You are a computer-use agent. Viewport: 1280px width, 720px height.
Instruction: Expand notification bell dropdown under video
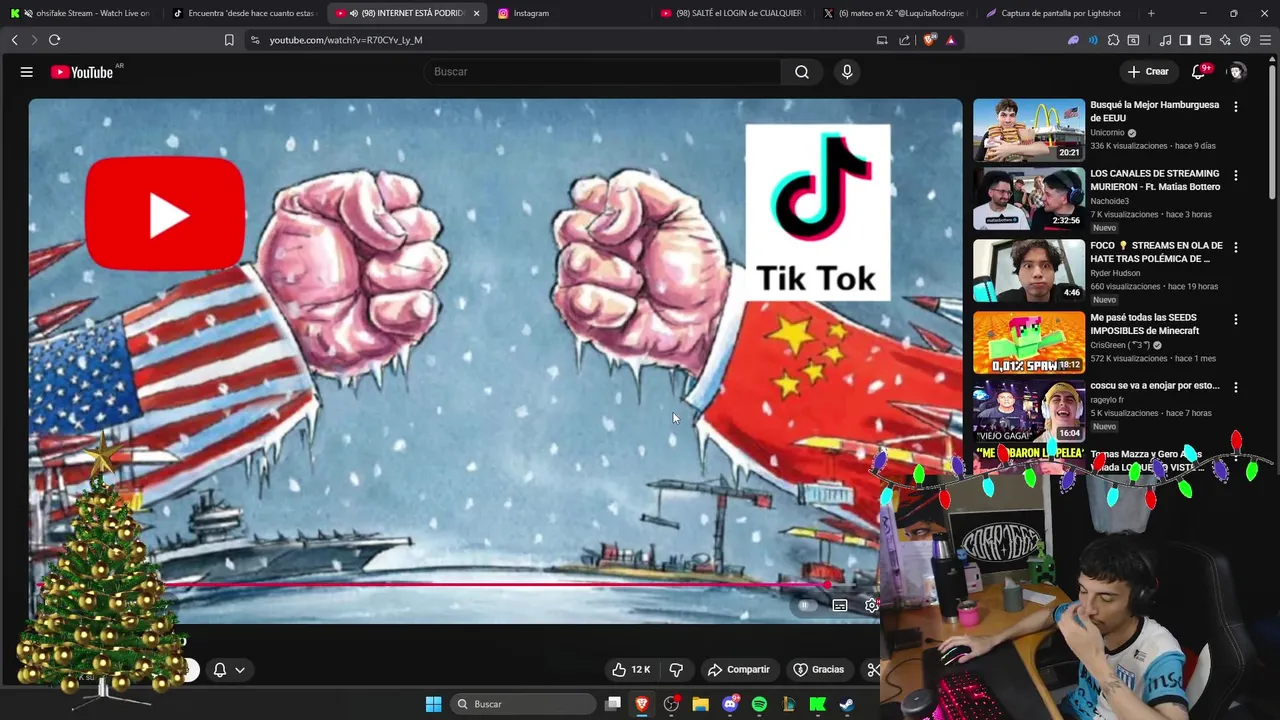240,670
